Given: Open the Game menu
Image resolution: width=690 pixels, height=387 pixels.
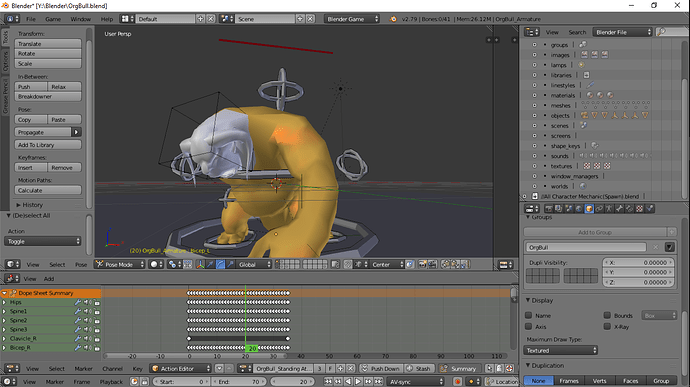Looking at the screenshot, I should [x=53, y=19].
